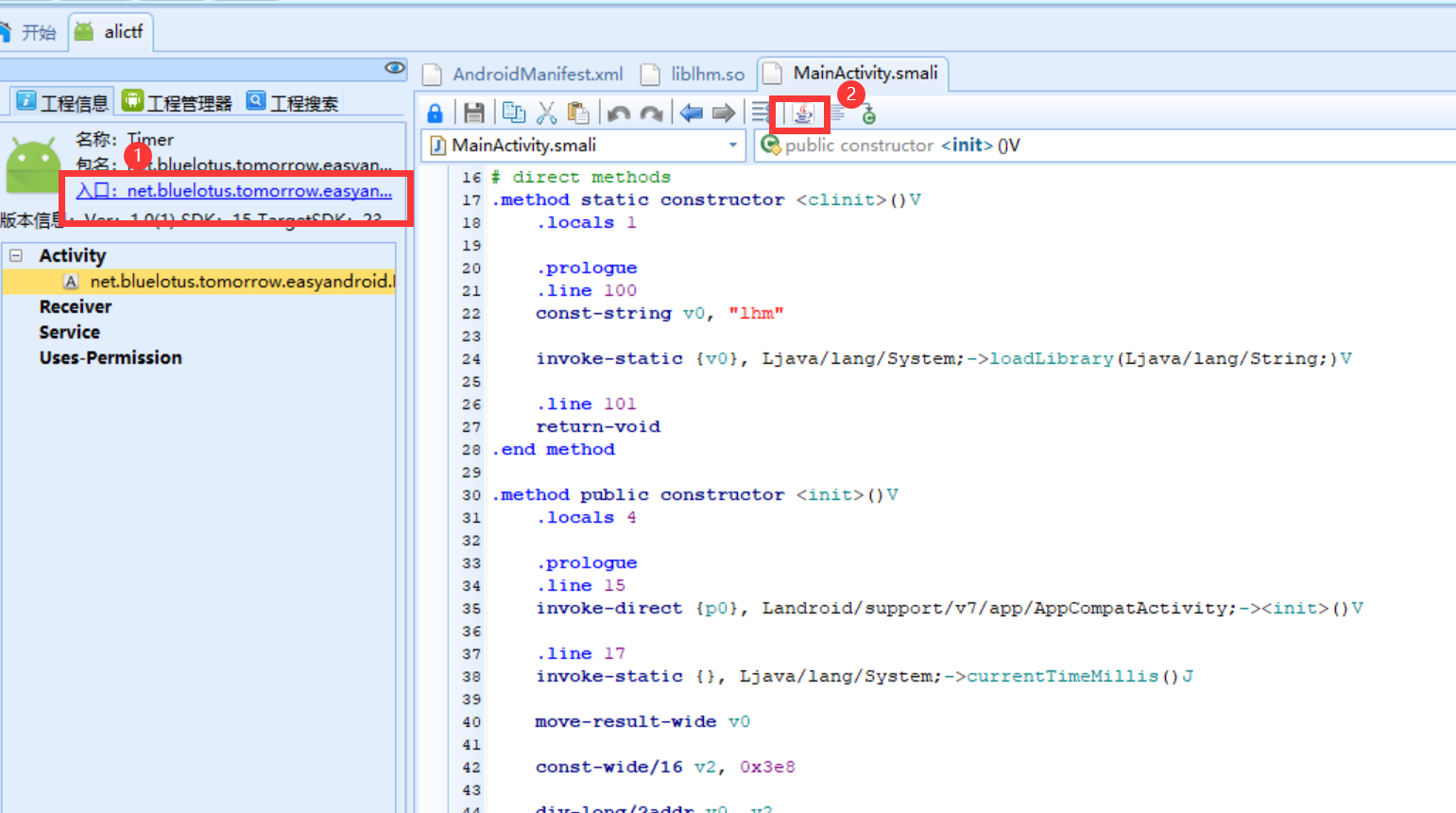Screen dimensions: 1456x813
Task: Redo the edit with the redo arrow
Action: (x=652, y=113)
